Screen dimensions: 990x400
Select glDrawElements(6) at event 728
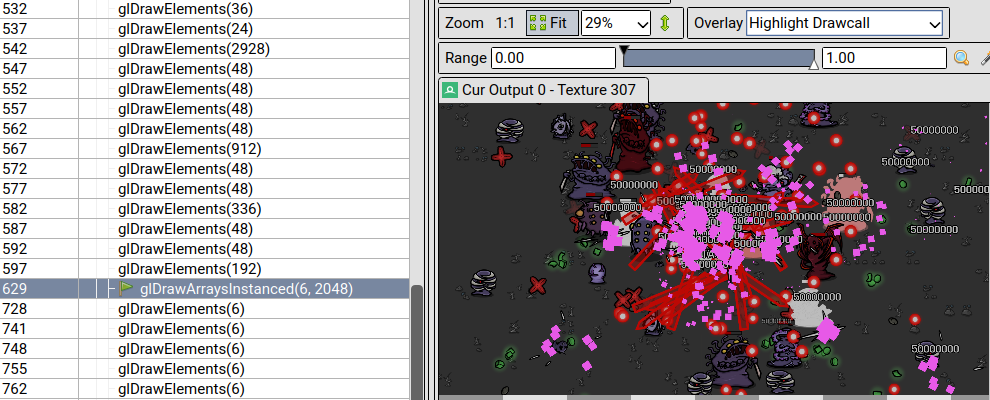pyautogui.click(x=181, y=309)
